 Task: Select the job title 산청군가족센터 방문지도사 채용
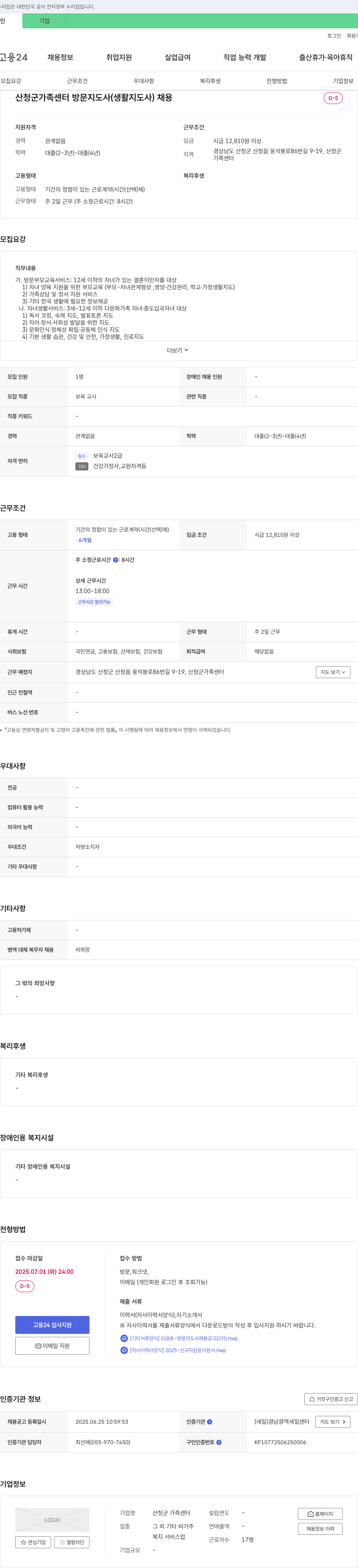94,97
